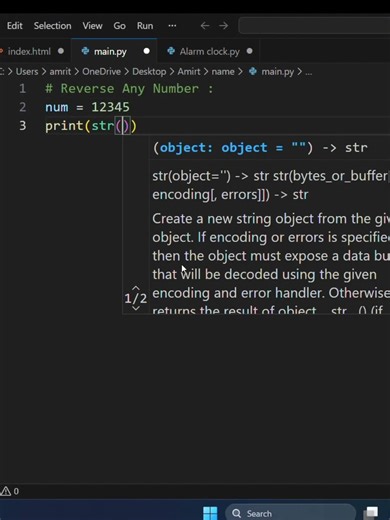Click the str(object='') docstring line
The image size is (390, 520).
click(x=271, y=185)
